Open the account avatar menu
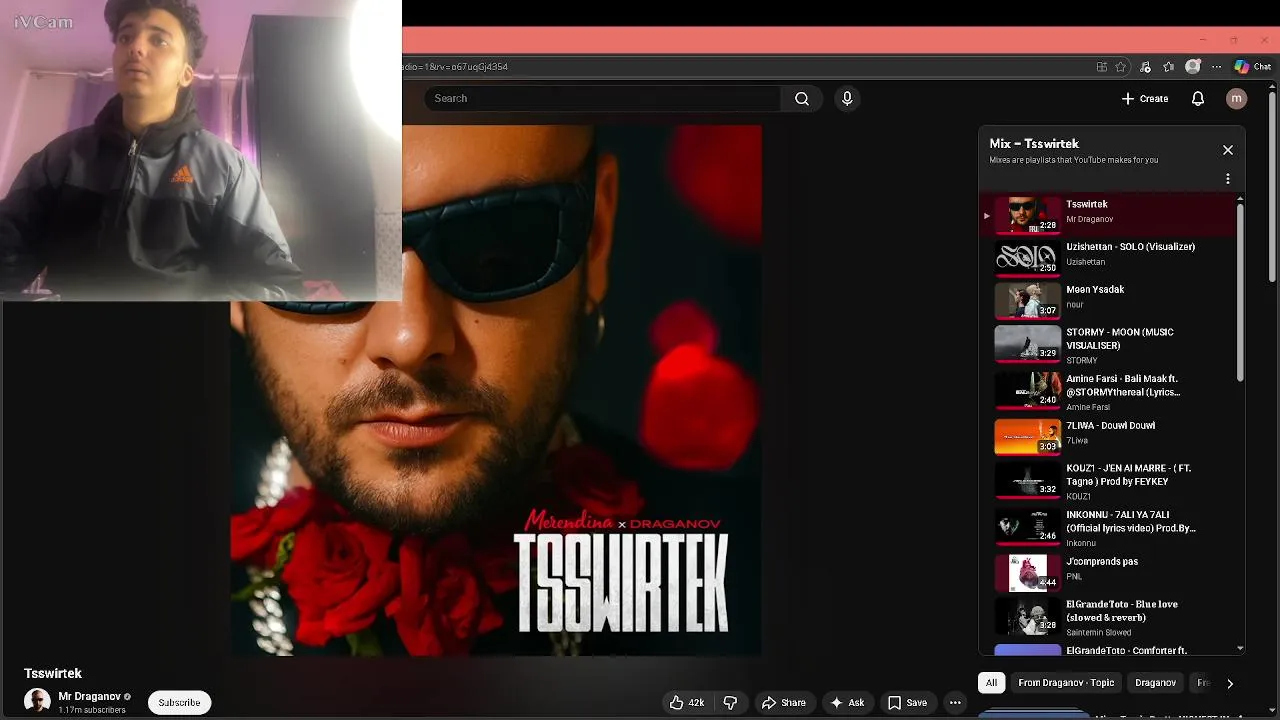The width and height of the screenshot is (1280, 720). (1237, 98)
